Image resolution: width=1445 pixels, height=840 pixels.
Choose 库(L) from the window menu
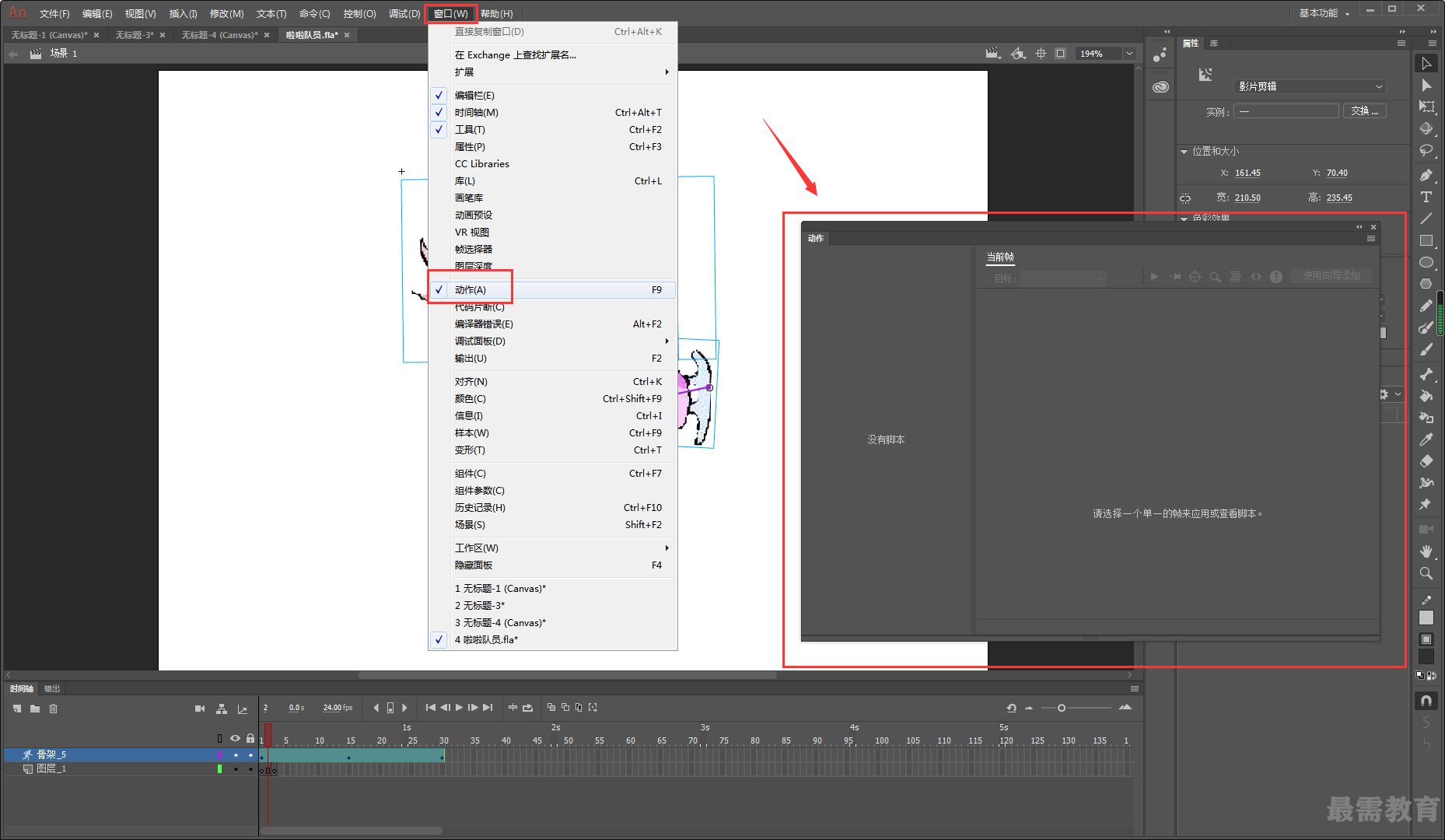coord(553,181)
